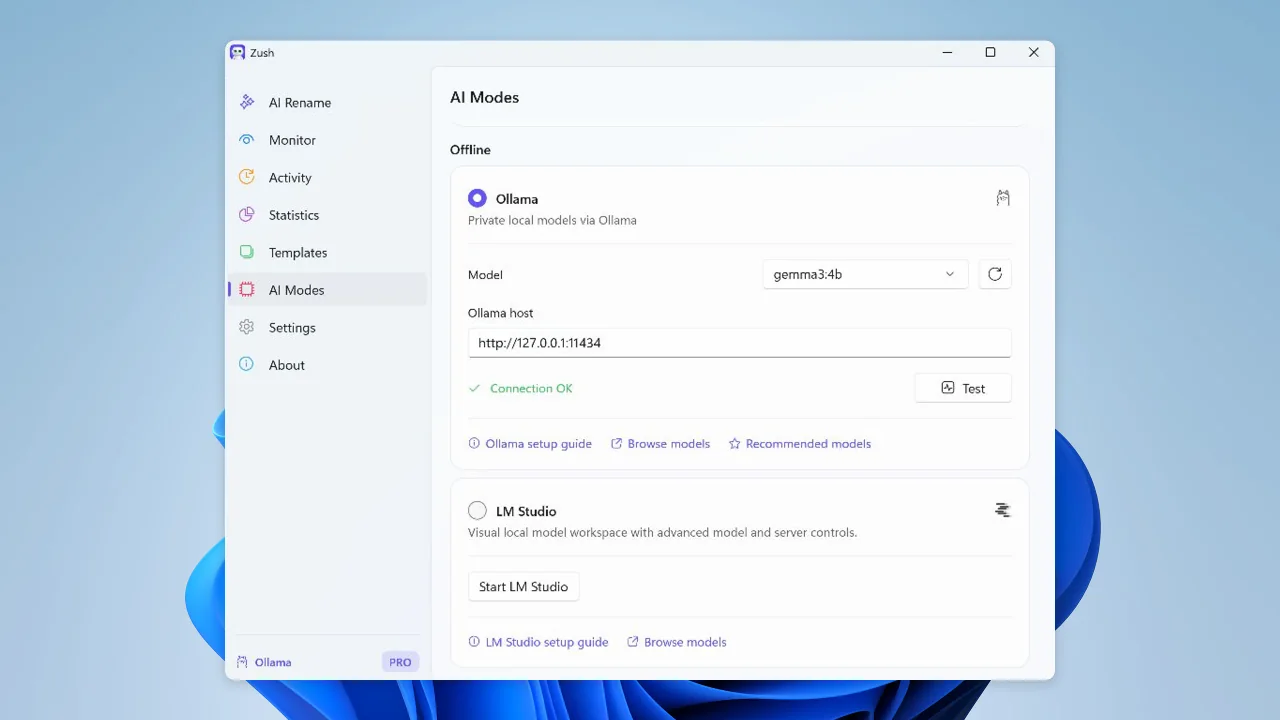Click the PRO badge
The height and width of the screenshot is (720, 1280).
pyautogui.click(x=400, y=662)
